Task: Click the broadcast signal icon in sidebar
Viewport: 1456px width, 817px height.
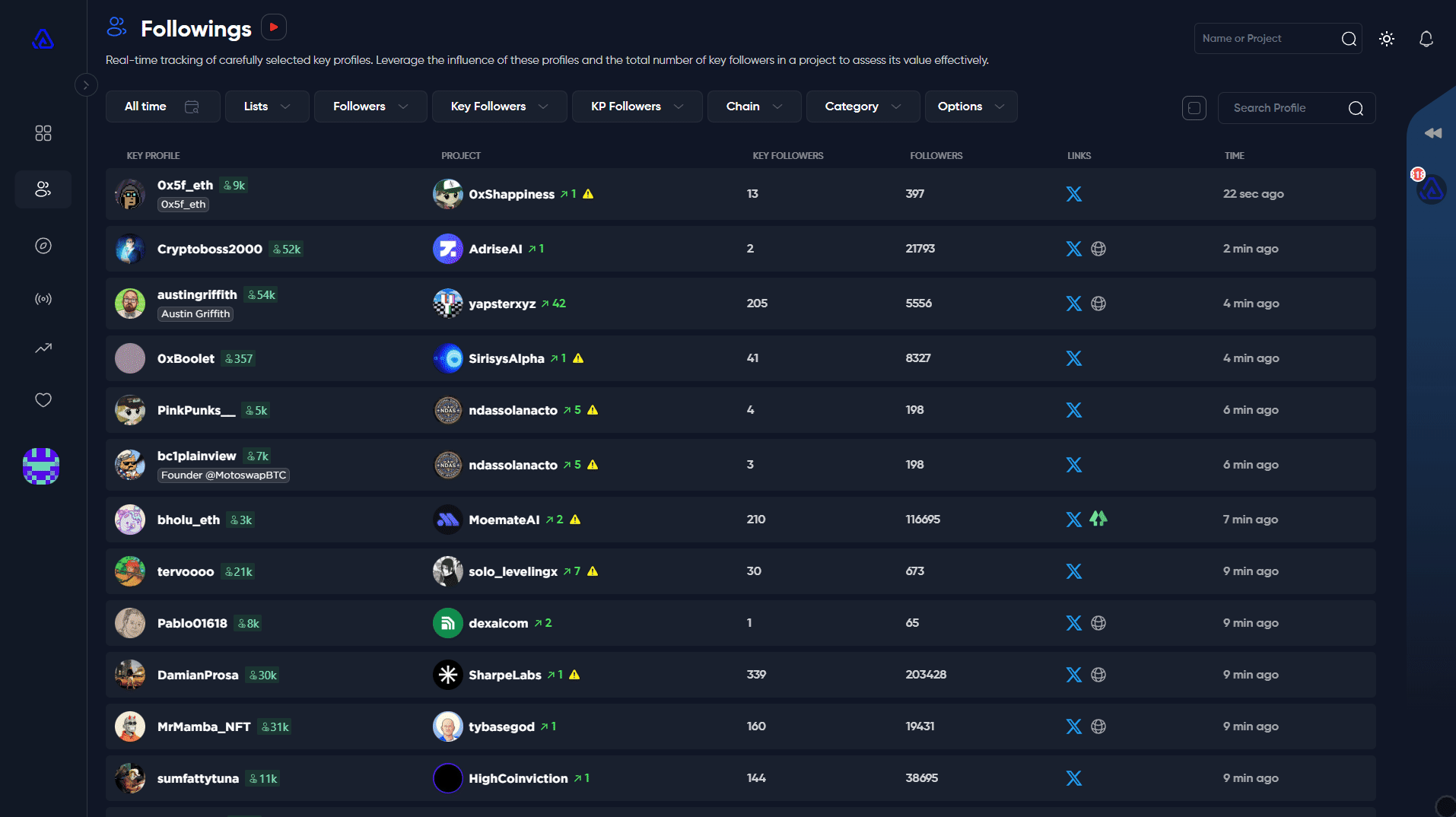Action: [x=43, y=299]
